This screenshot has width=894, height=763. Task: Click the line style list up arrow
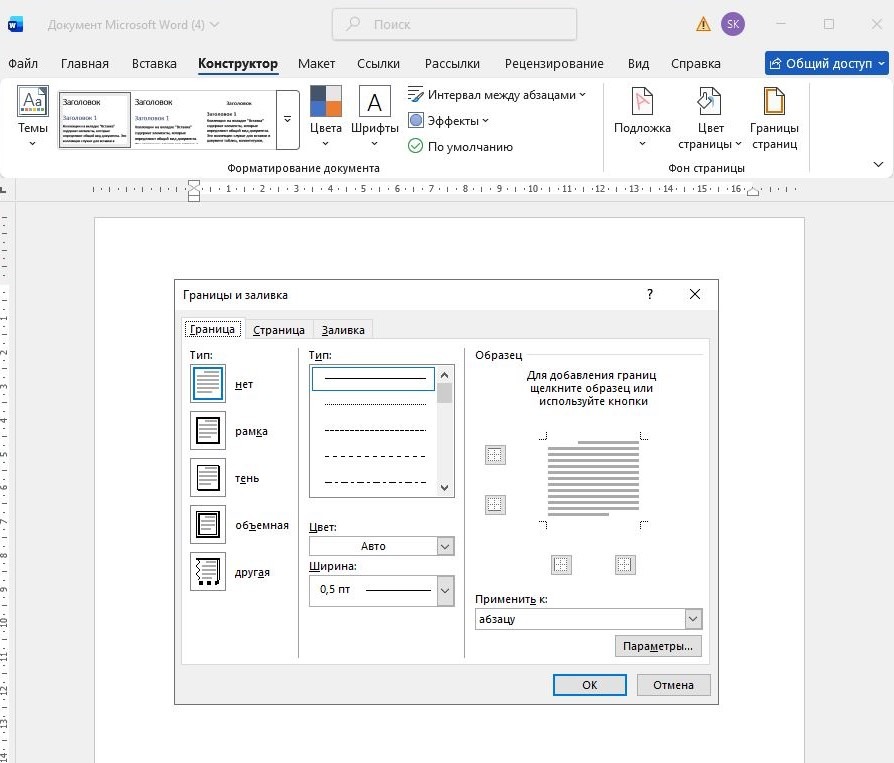pyautogui.click(x=445, y=375)
